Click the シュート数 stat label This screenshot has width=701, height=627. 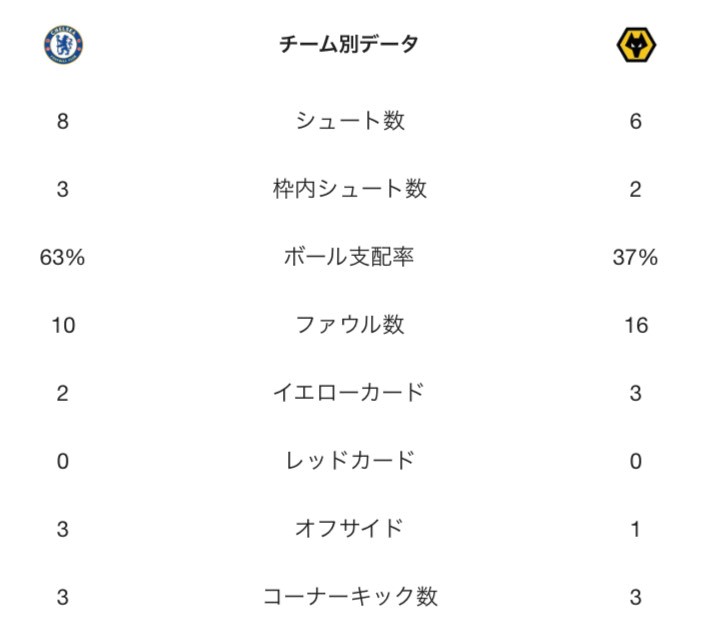pyautogui.click(x=350, y=121)
